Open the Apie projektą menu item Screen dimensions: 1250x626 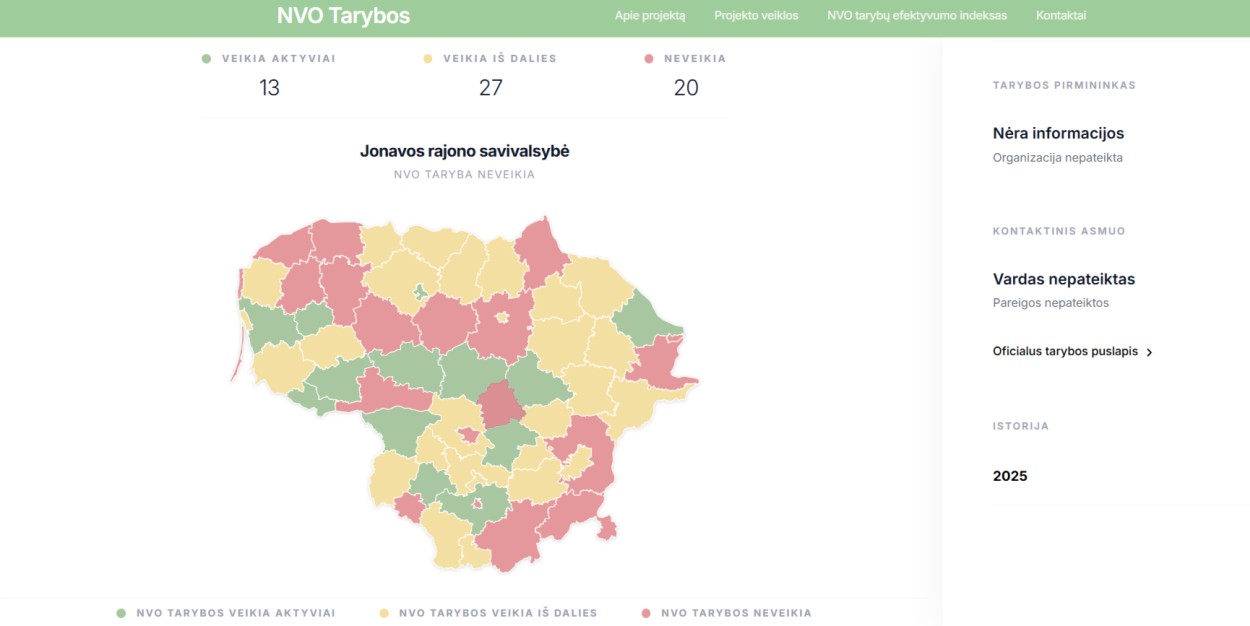tap(650, 16)
